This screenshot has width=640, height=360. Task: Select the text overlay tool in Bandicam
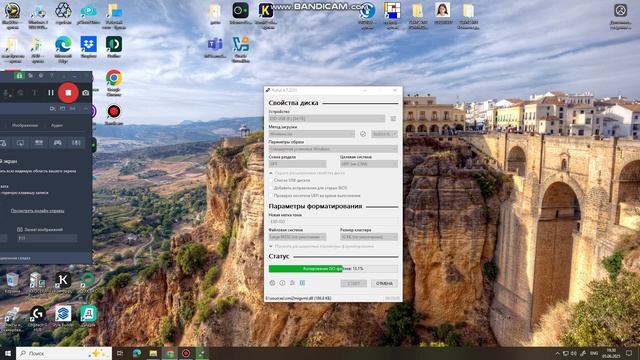[35, 93]
